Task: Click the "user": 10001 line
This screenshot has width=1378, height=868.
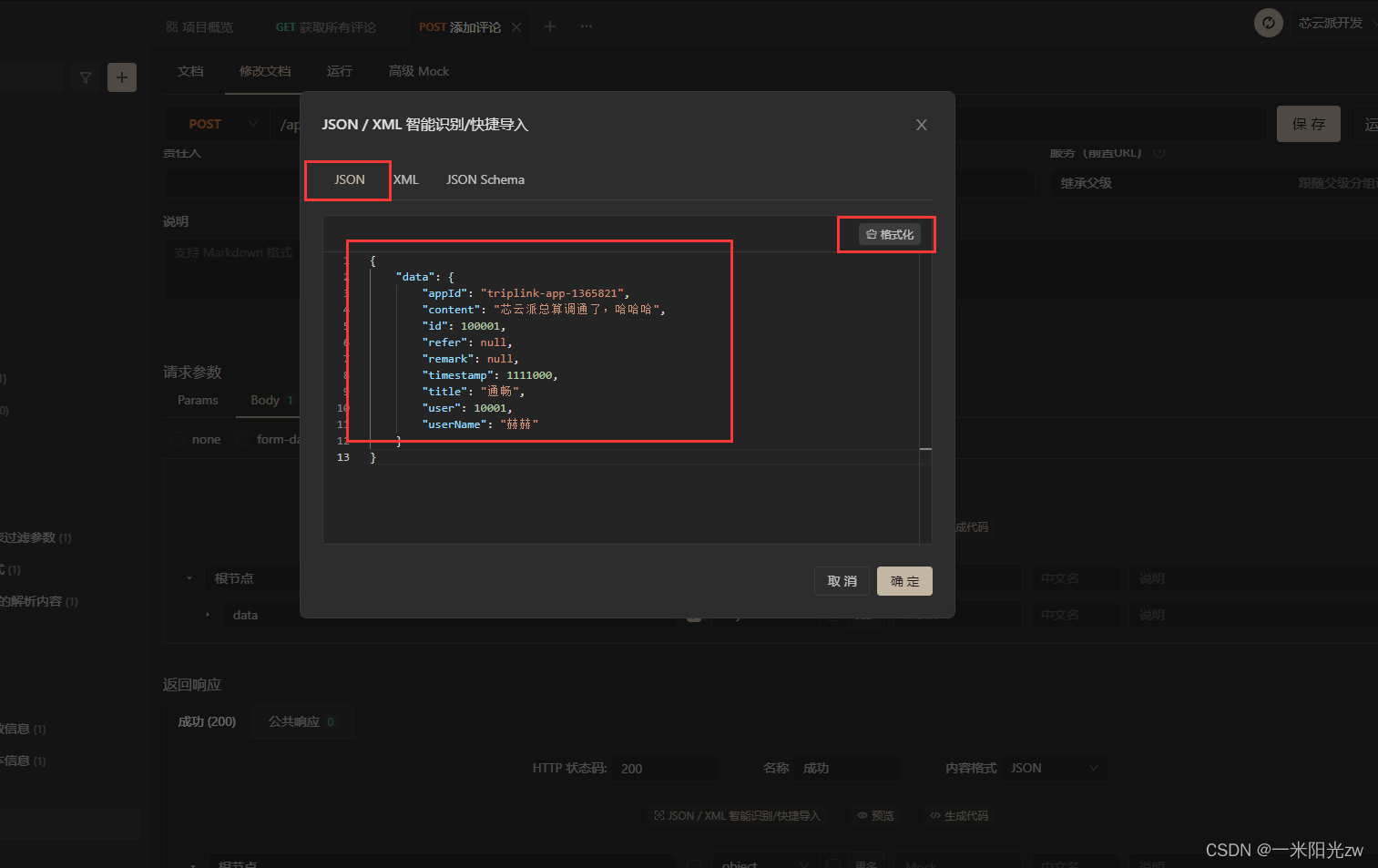Action: (x=467, y=408)
